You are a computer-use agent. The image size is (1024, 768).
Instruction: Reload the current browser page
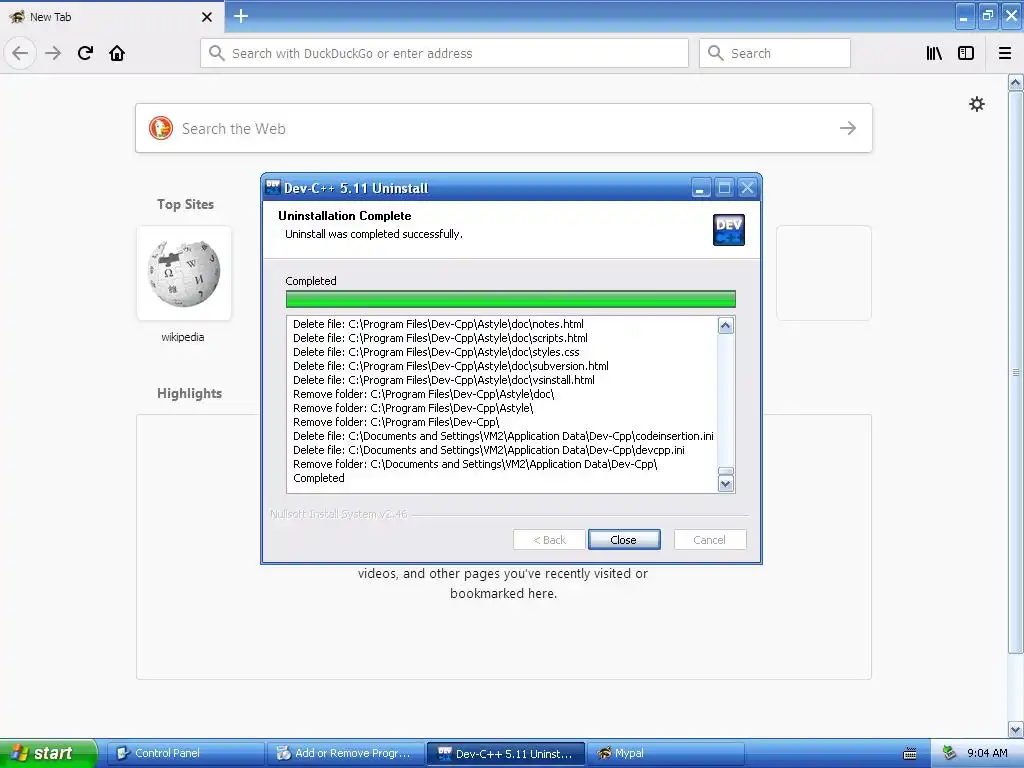(x=85, y=53)
